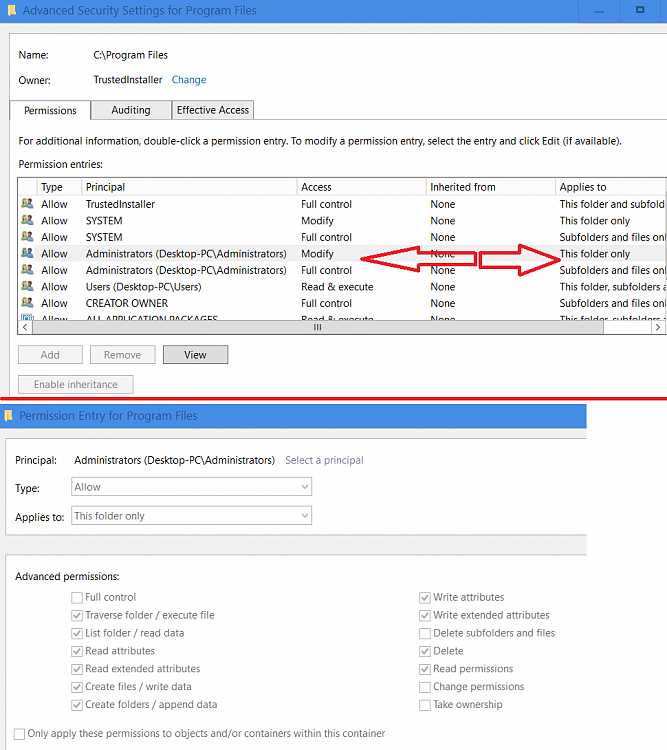
Task: Click user icon of SYSTEM Modify entry
Action: tap(26, 221)
